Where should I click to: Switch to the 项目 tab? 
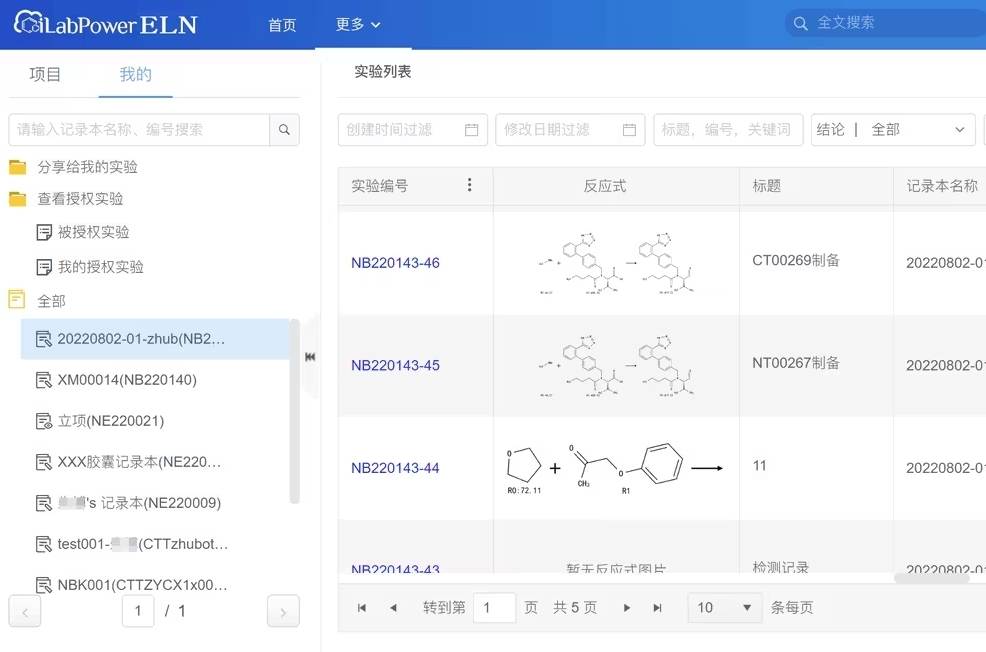(45, 73)
